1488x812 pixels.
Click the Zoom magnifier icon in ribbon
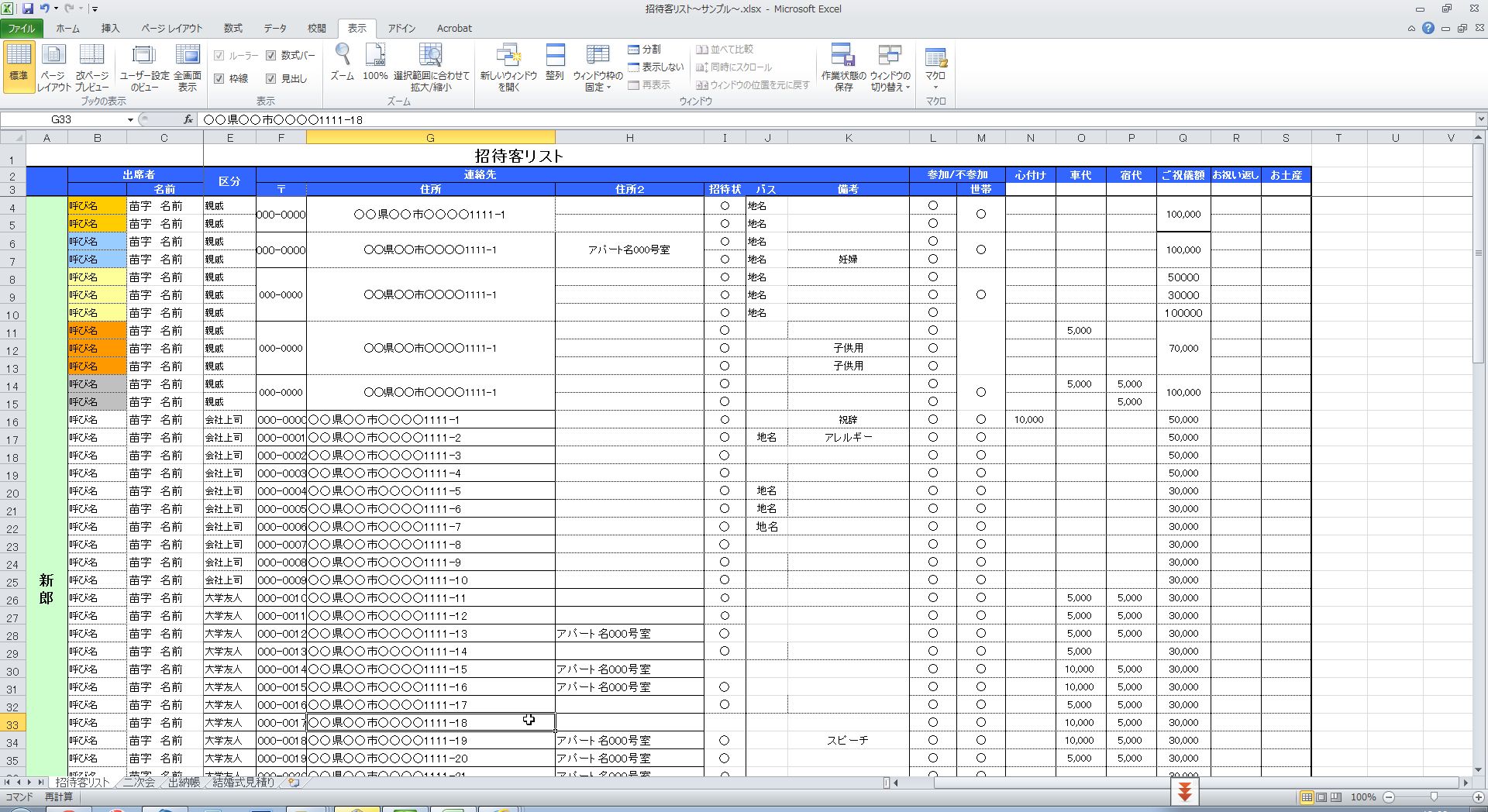(x=342, y=56)
